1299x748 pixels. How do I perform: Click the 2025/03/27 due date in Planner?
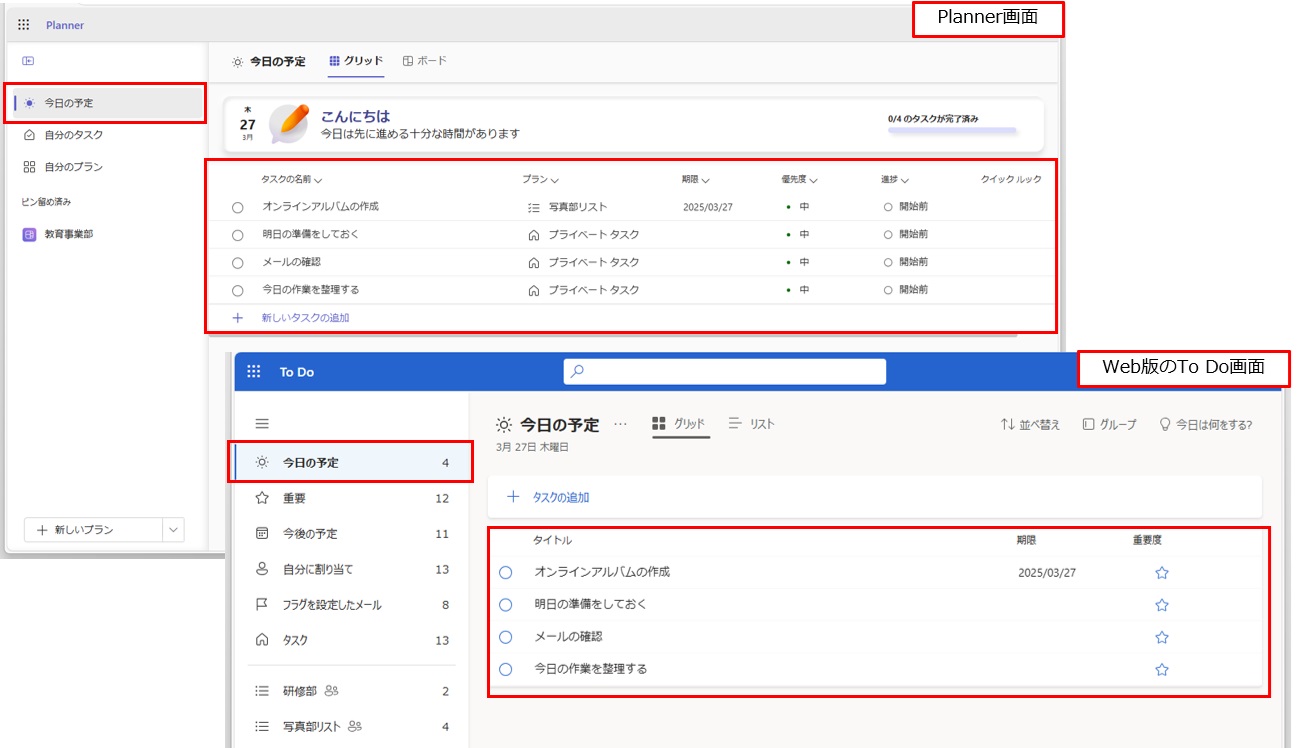pos(707,207)
